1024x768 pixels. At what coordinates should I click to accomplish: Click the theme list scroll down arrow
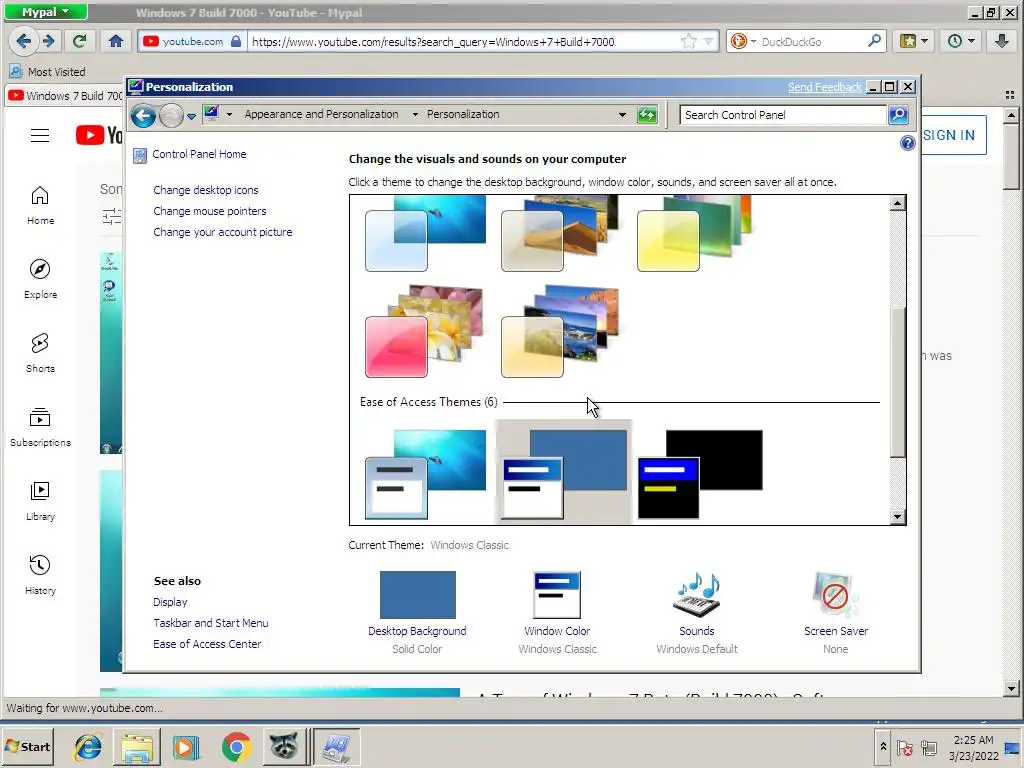tap(897, 517)
